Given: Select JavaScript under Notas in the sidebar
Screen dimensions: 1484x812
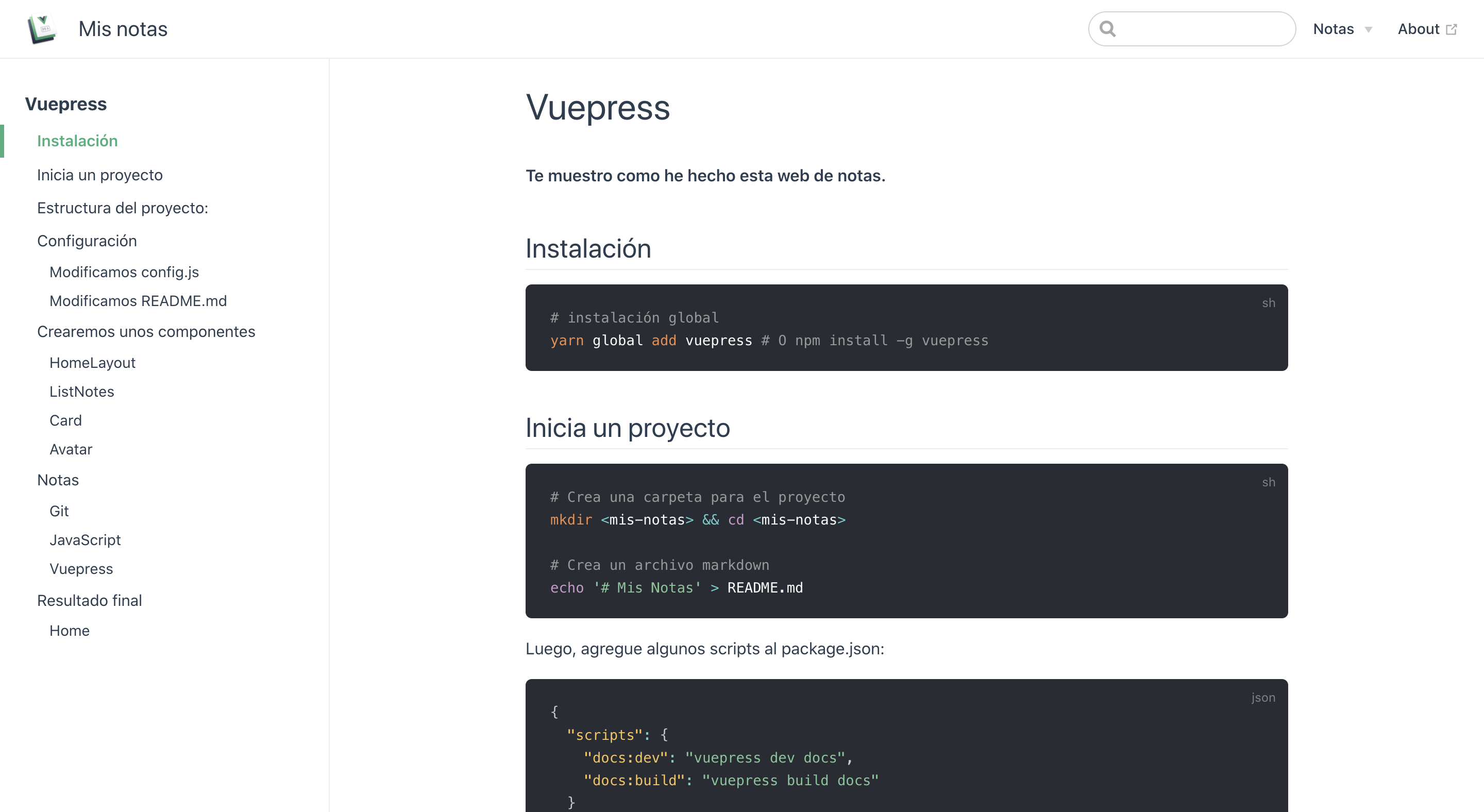Looking at the screenshot, I should (x=85, y=539).
